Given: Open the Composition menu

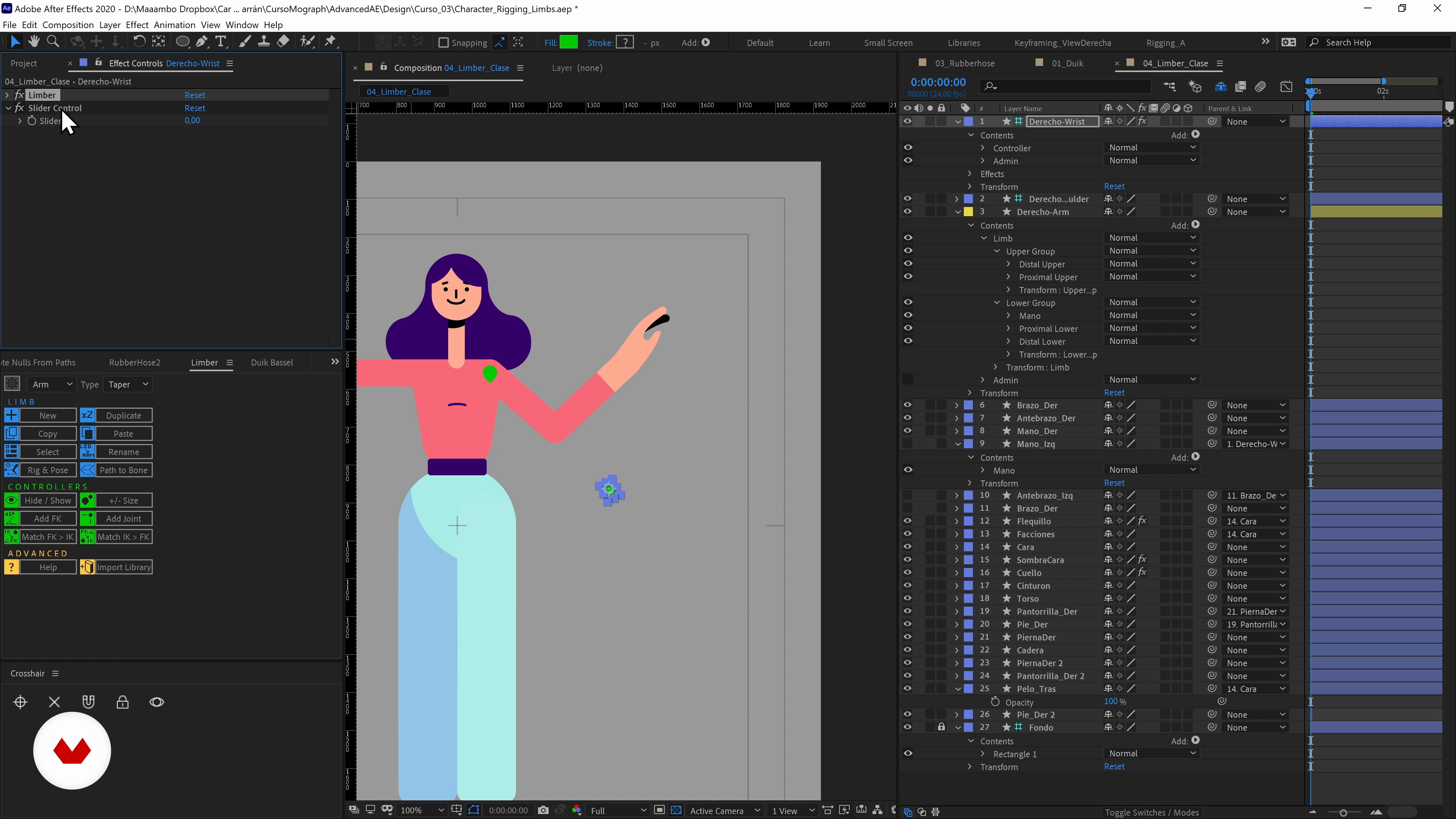Looking at the screenshot, I should point(68,25).
